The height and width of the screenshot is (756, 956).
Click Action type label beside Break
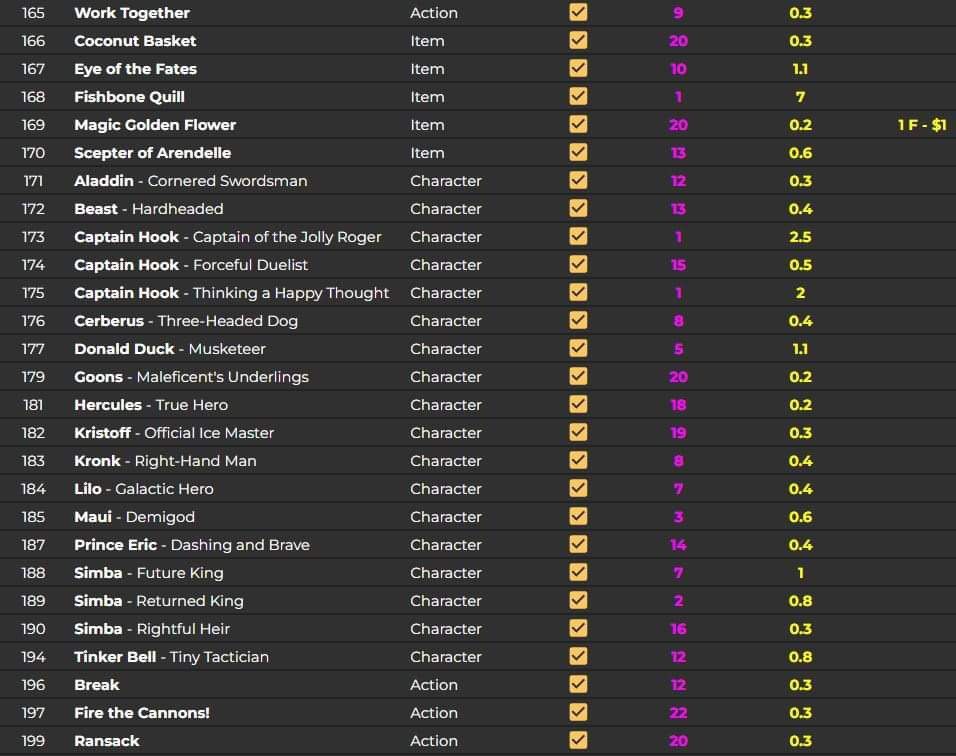pyautogui.click(x=434, y=685)
